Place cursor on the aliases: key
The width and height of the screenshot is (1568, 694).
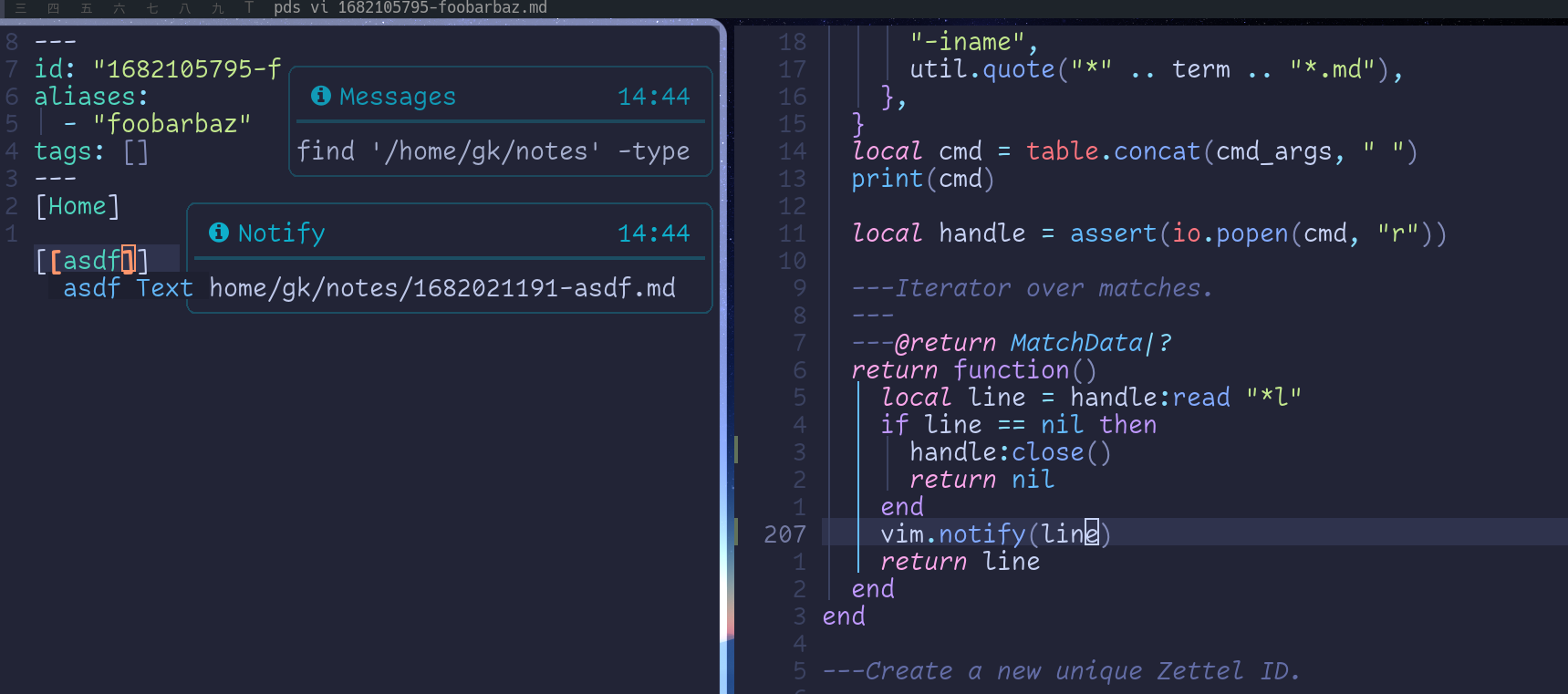coord(91,97)
